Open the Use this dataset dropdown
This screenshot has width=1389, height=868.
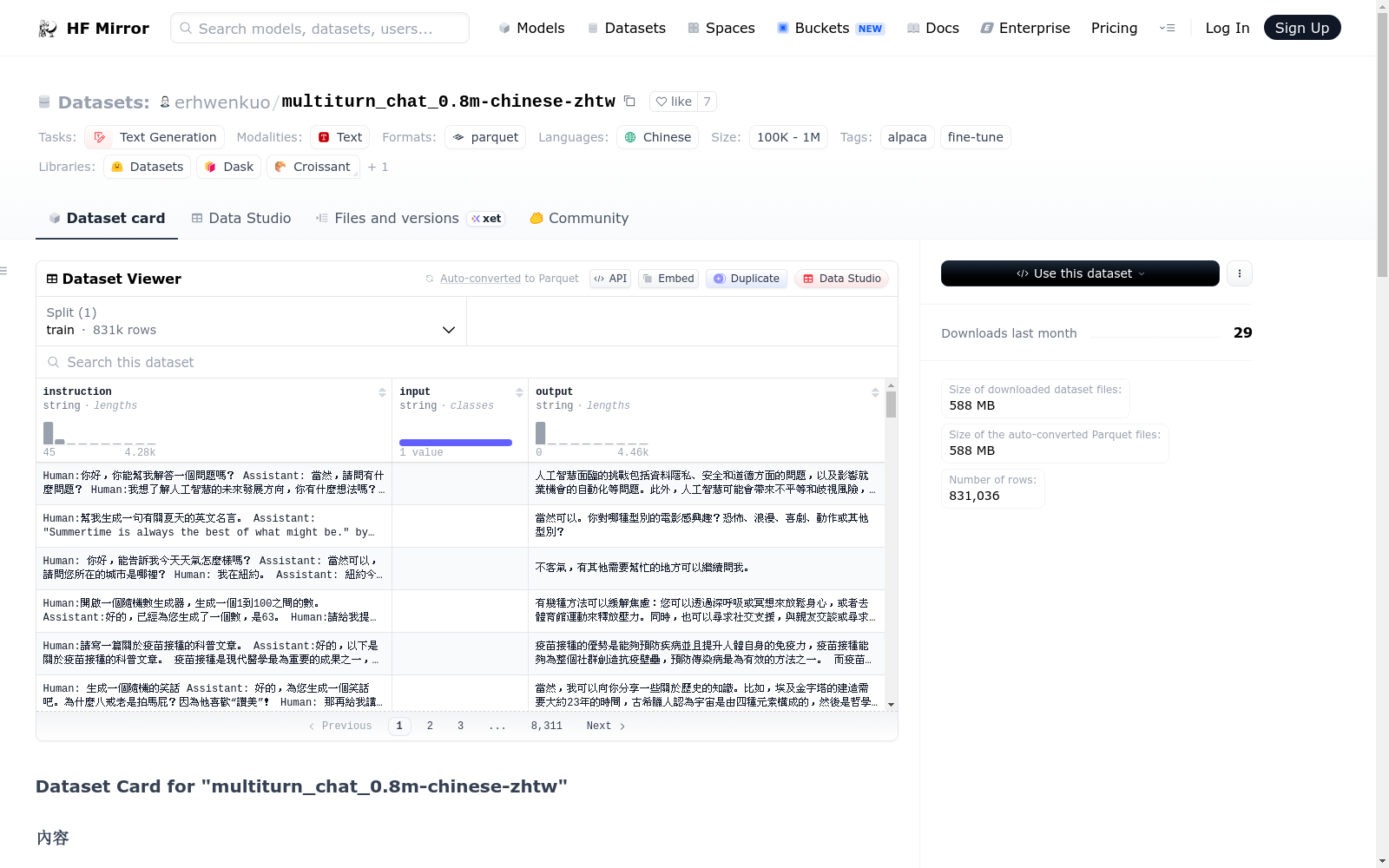[1080, 273]
